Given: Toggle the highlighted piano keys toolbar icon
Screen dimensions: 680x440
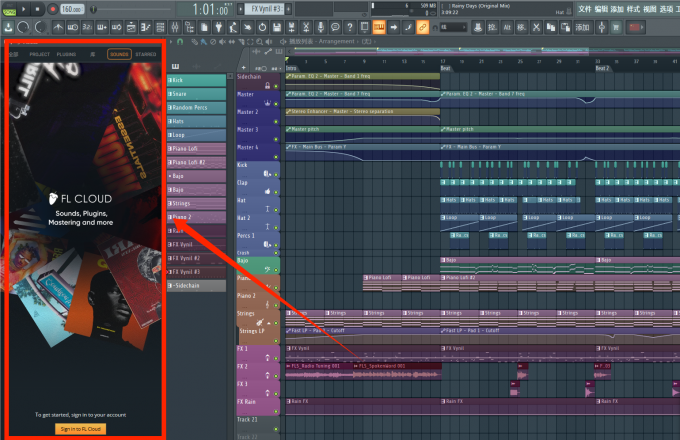Looking at the screenshot, I should pos(380,27).
